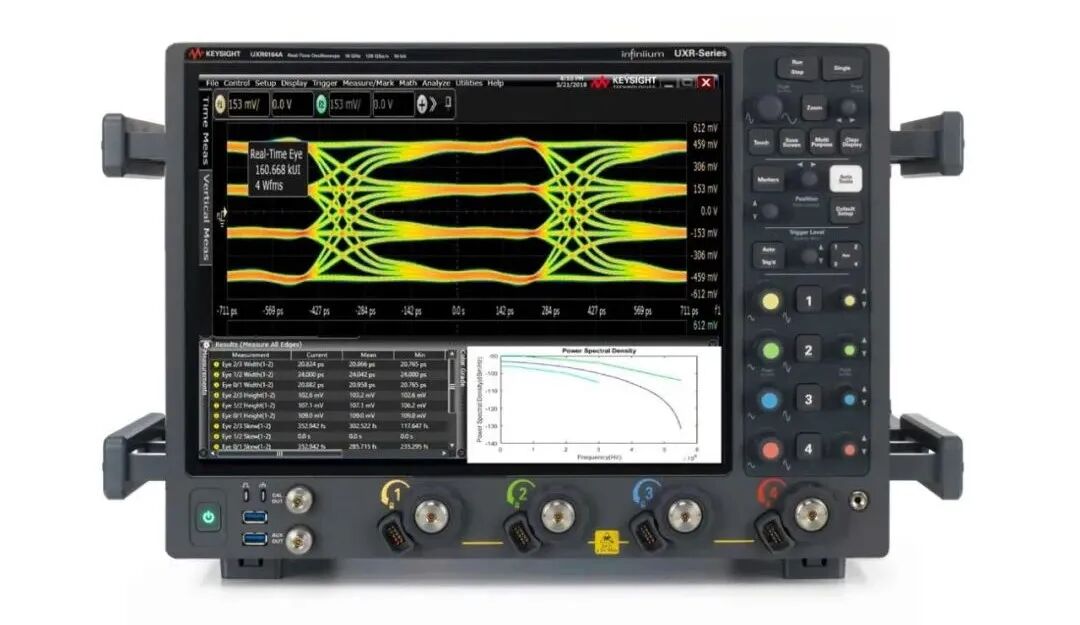This screenshot has height=625, width=1080.
Task: Select the Eye 2/3 Skew(1-2) measurement row
Action: (331, 427)
